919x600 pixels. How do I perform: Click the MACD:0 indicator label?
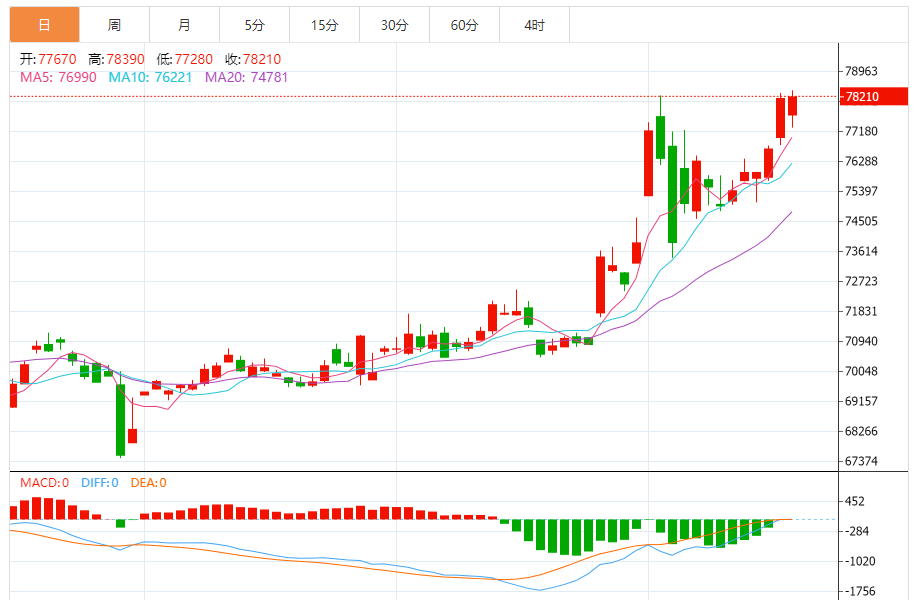[44, 483]
